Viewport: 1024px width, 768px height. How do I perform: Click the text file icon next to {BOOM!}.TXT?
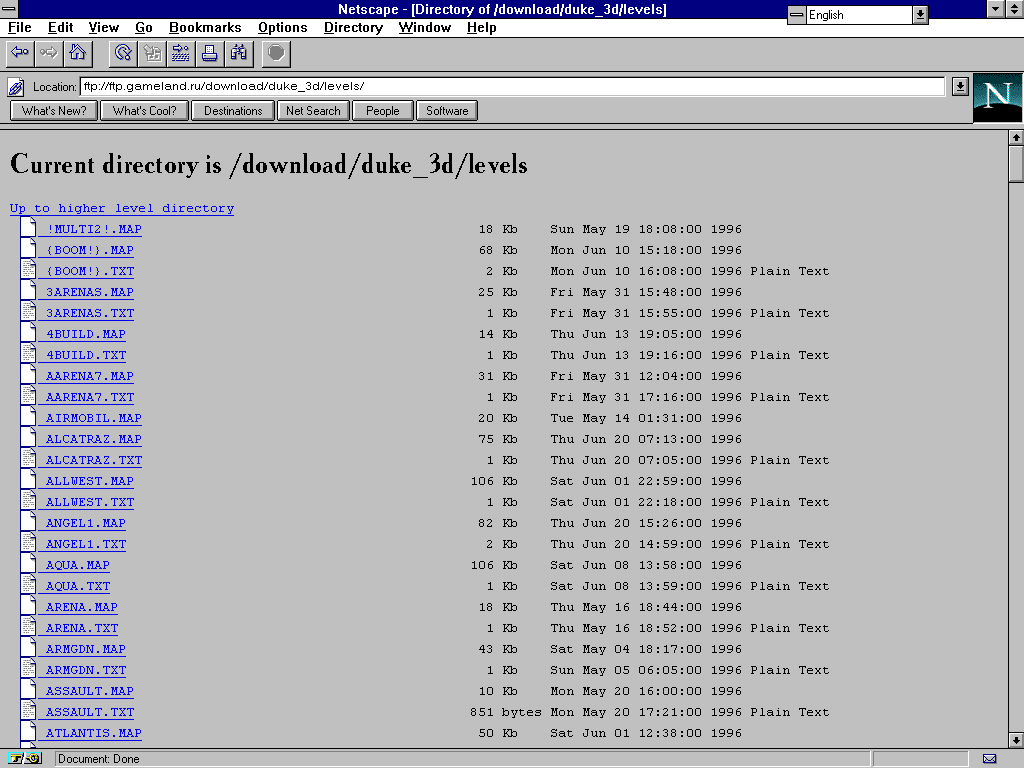(28, 269)
